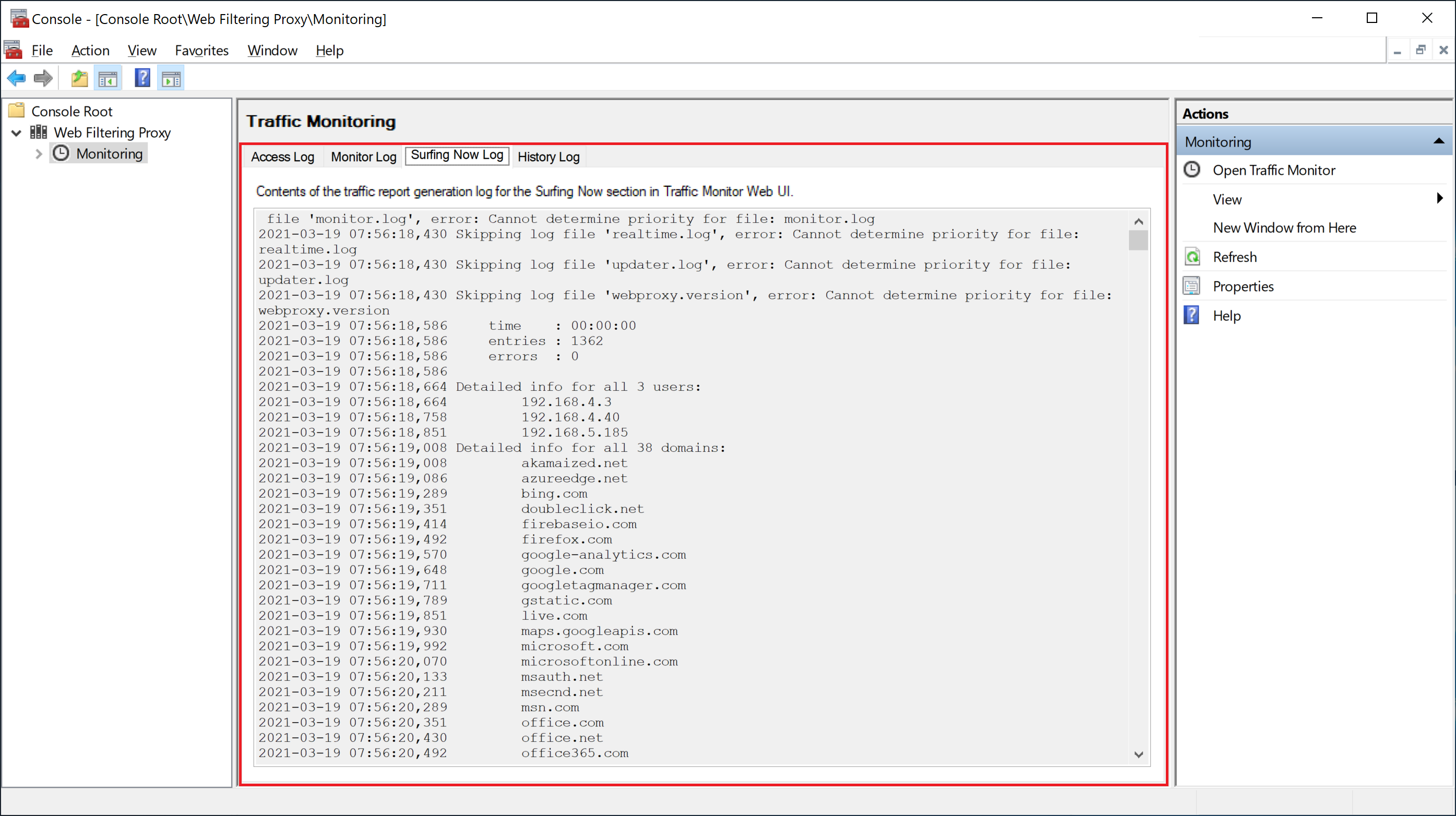Image resolution: width=1456 pixels, height=816 pixels.
Task: Click the Console Root folder icon
Action: click(17, 110)
